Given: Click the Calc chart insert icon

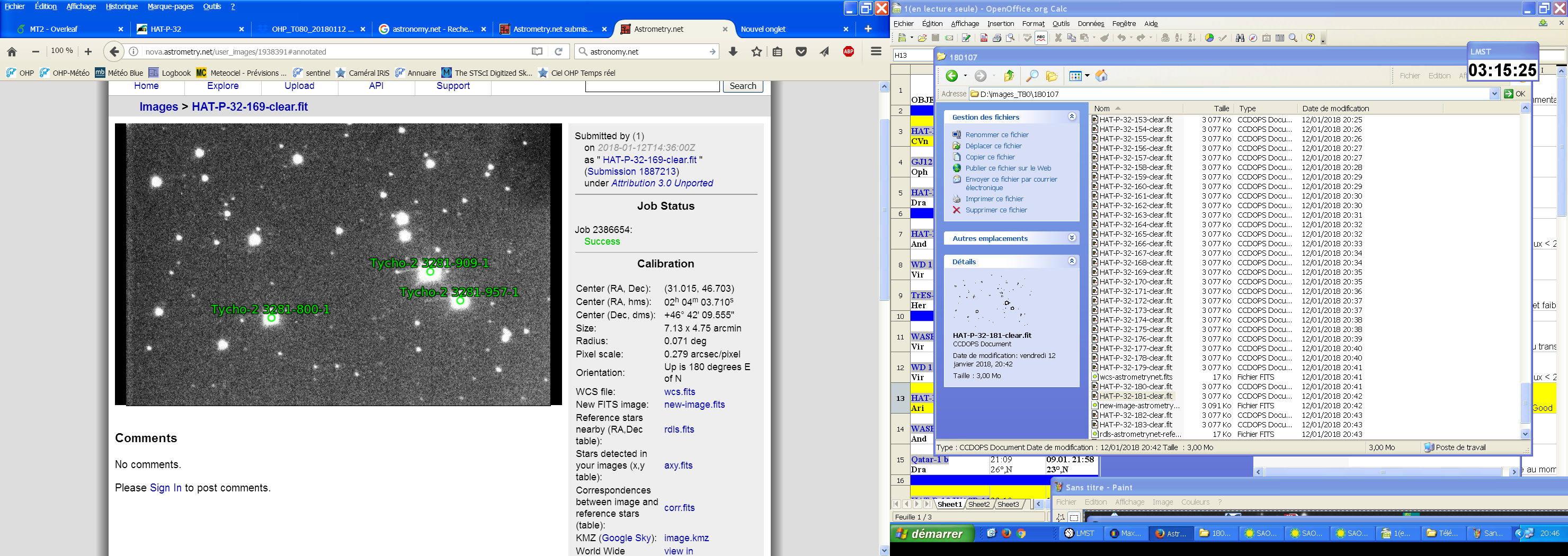Looking at the screenshot, I should (x=1209, y=38).
